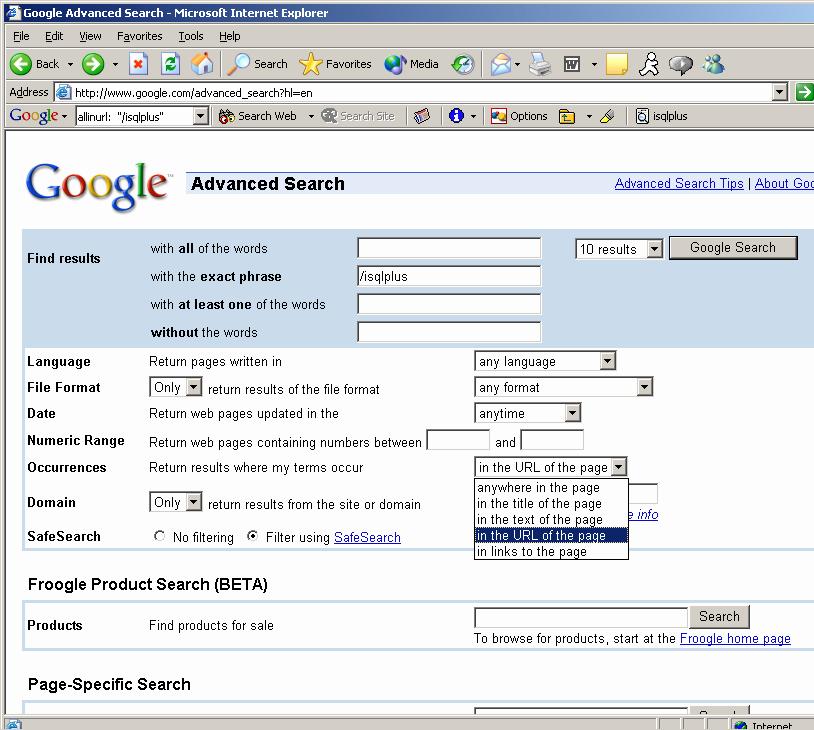Click the Highlight marker icon on Google toolbar
The height and width of the screenshot is (730, 814).
click(607, 116)
